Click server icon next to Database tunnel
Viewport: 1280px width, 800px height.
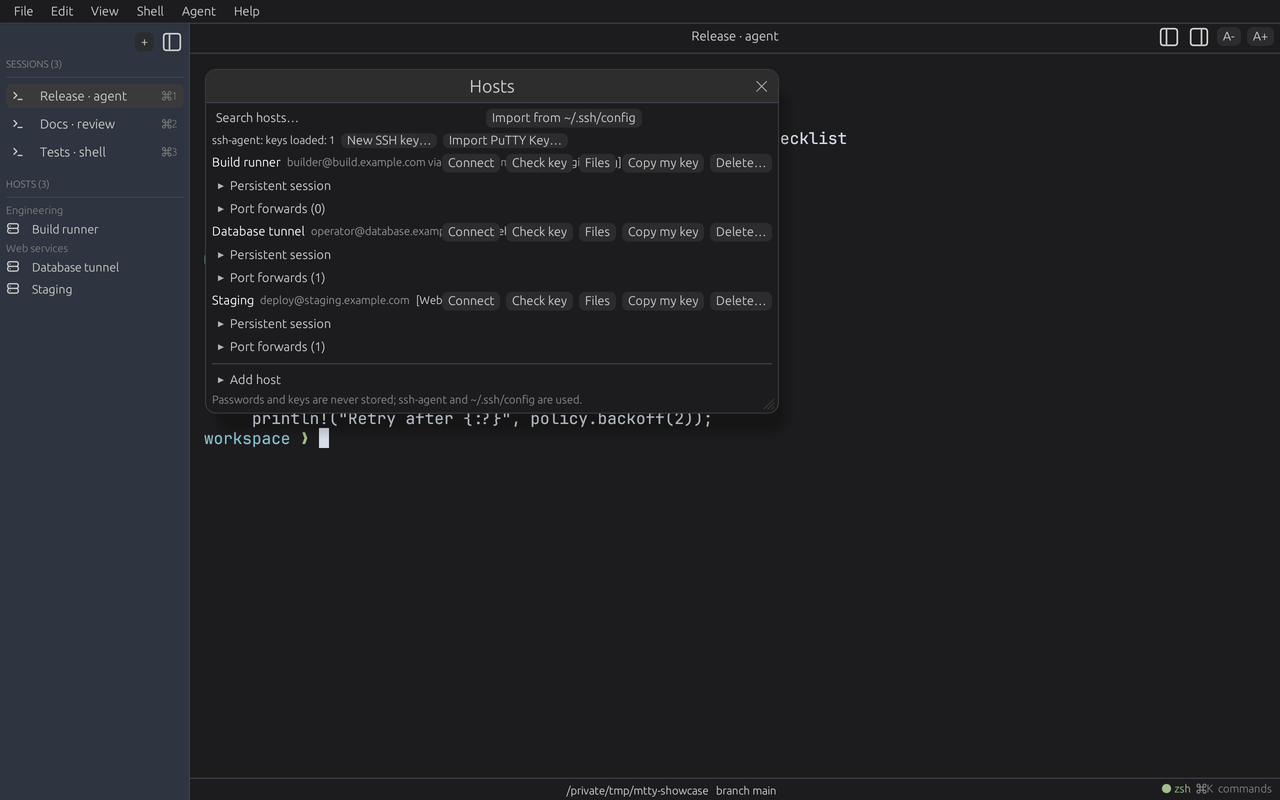click(13, 267)
